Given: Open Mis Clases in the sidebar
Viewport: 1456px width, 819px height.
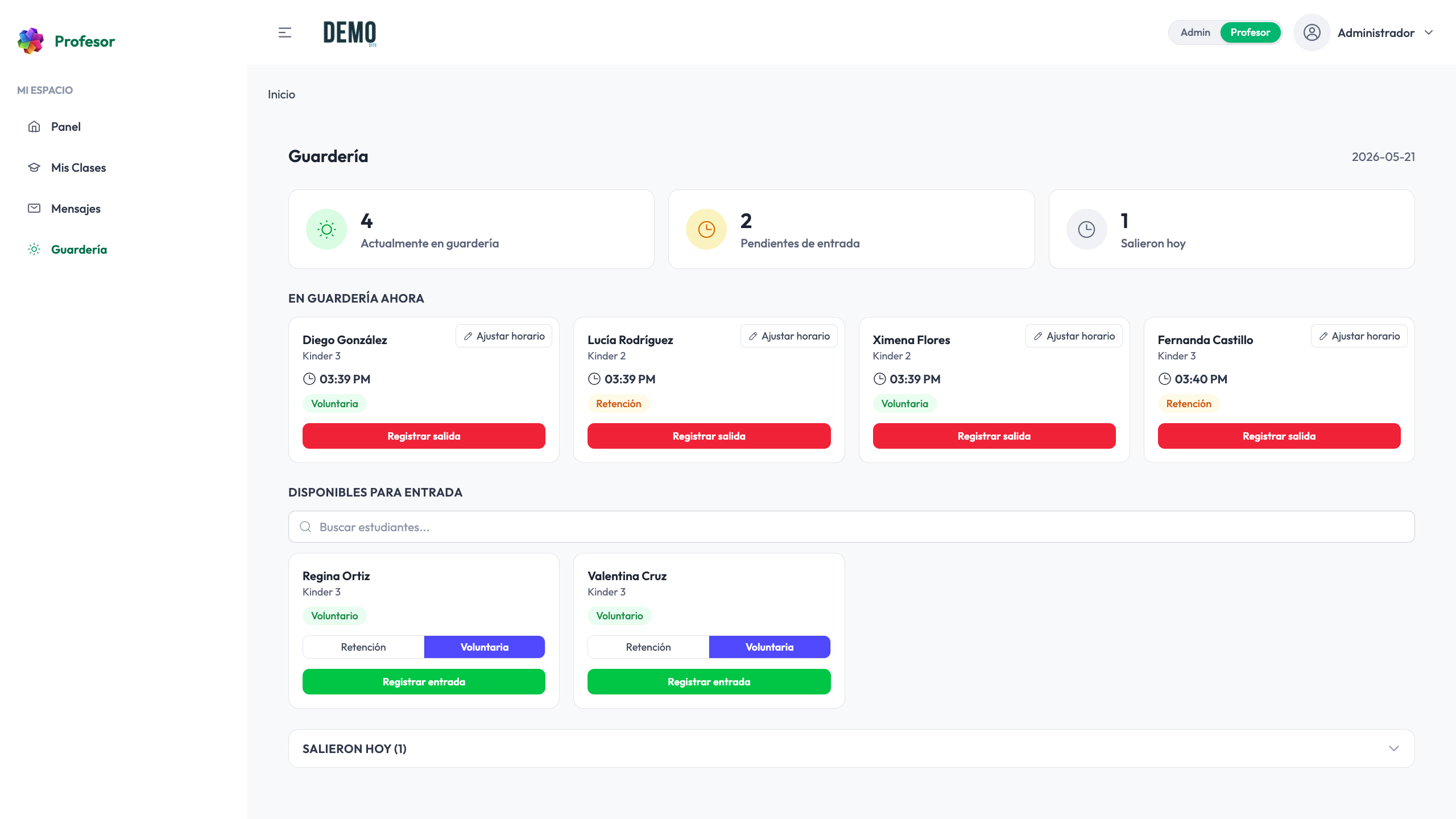Looking at the screenshot, I should coord(78,167).
